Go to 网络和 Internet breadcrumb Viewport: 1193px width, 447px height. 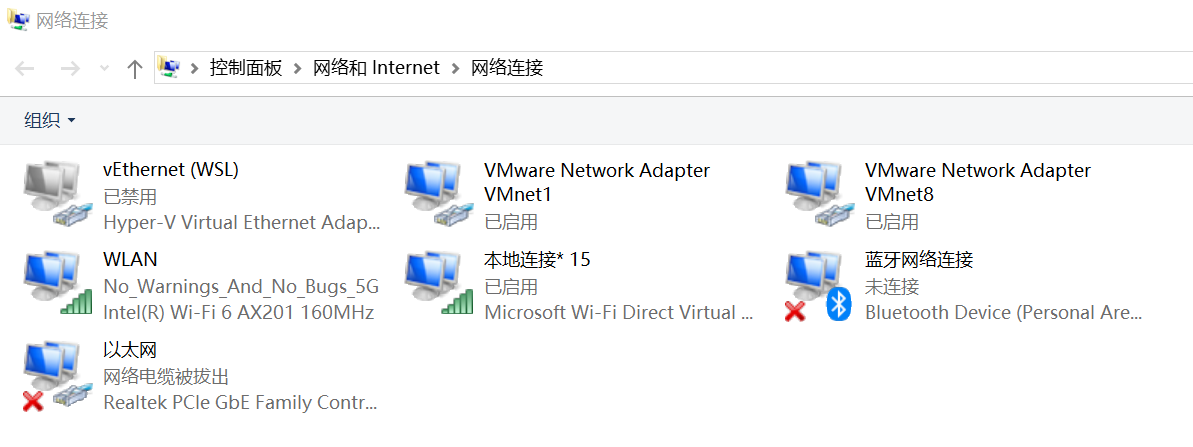[x=376, y=68]
